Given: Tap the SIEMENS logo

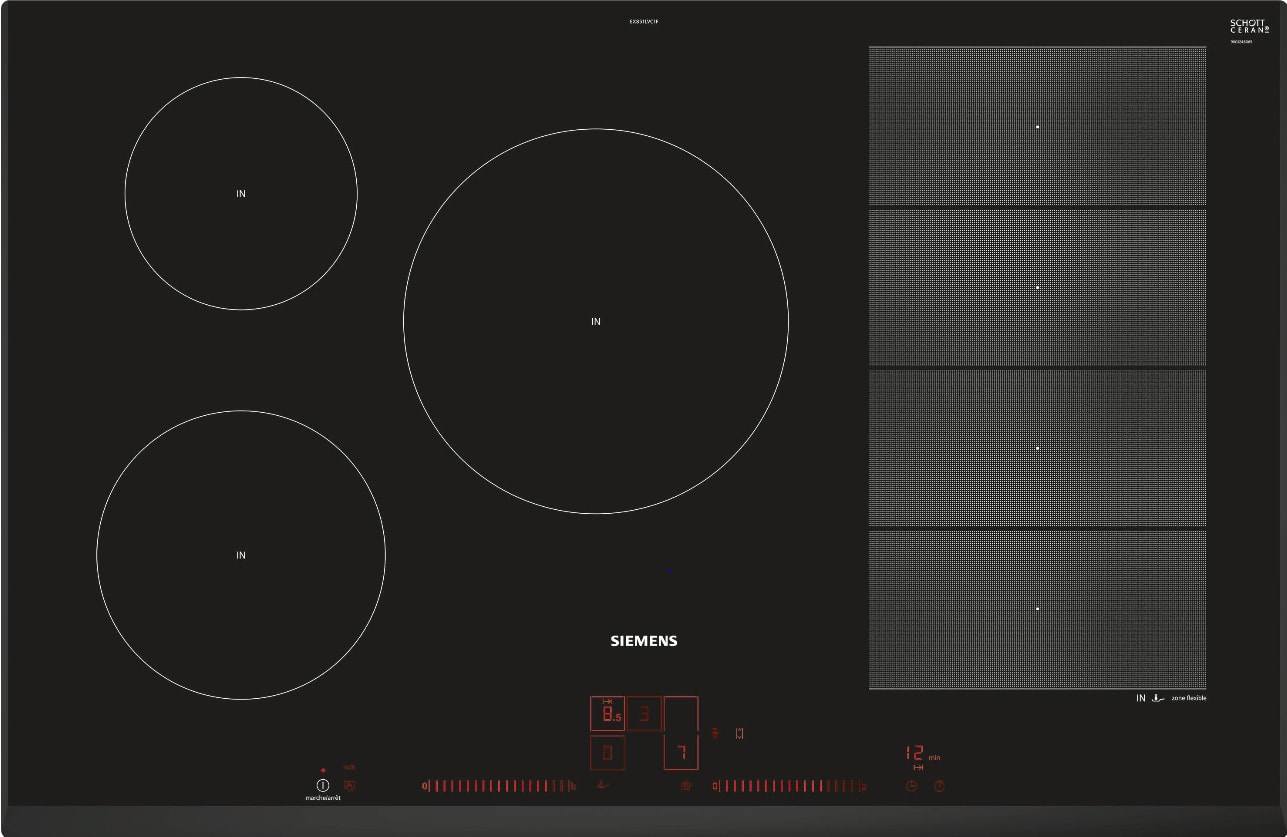Looking at the screenshot, I should (644, 641).
